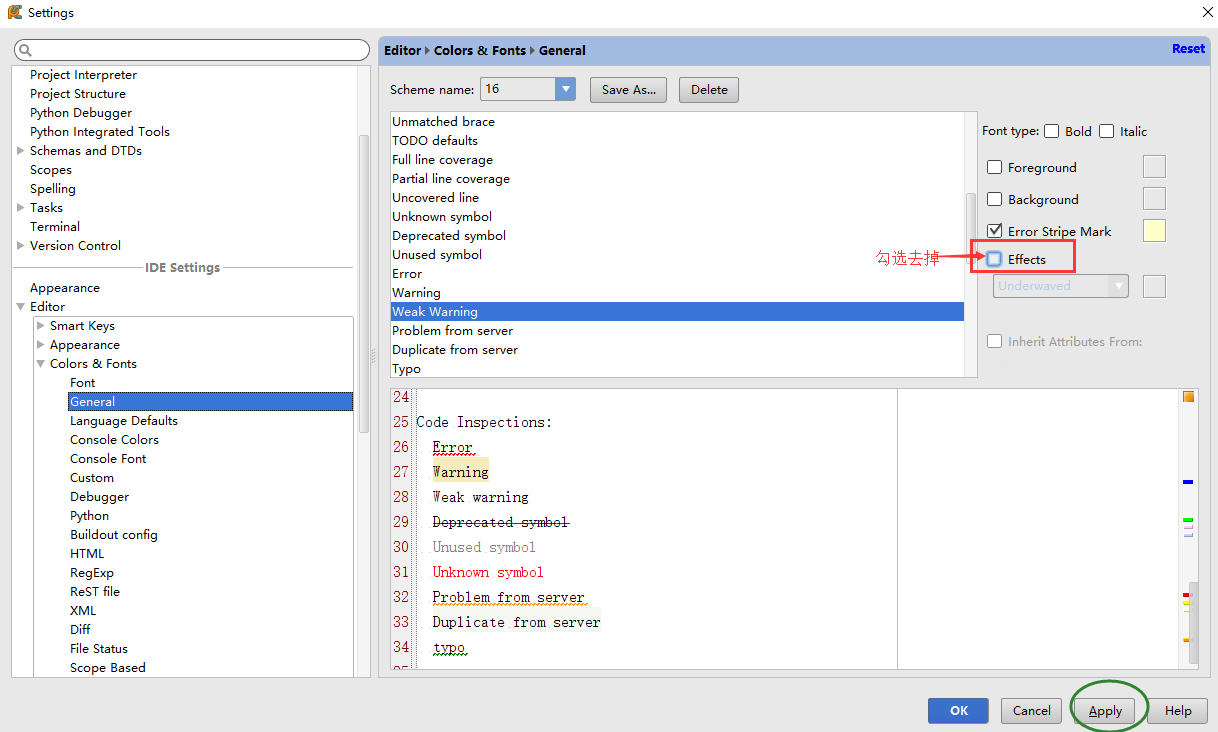The width and height of the screenshot is (1218, 732).
Task: Click the blue error stripe marker
Action: [1188, 482]
